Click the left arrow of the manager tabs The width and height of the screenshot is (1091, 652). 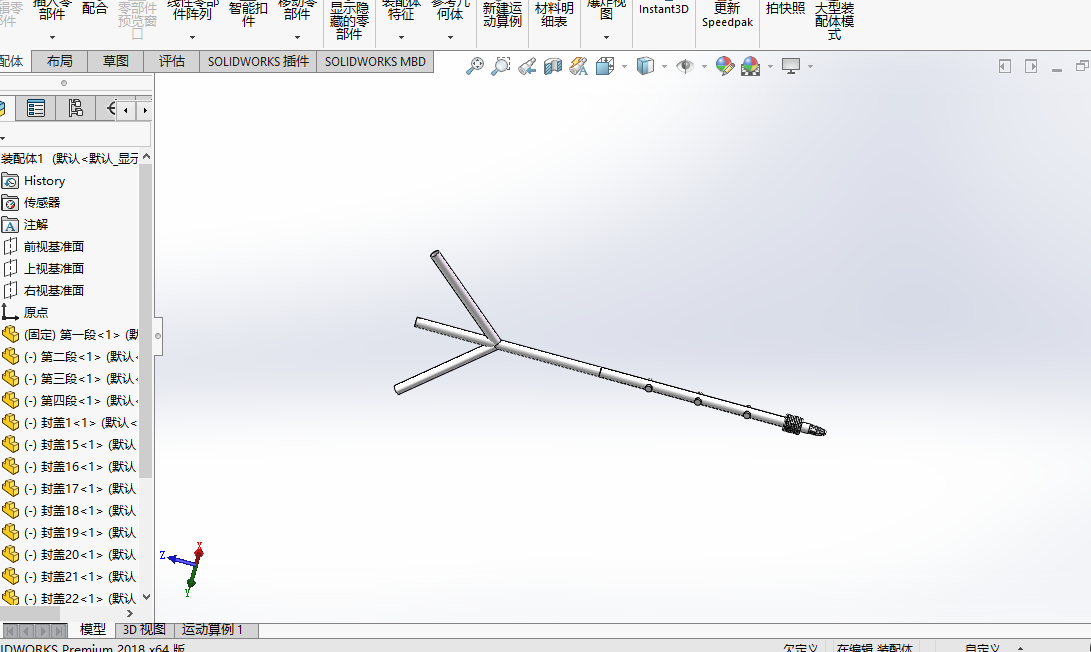click(x=125, y=110)
